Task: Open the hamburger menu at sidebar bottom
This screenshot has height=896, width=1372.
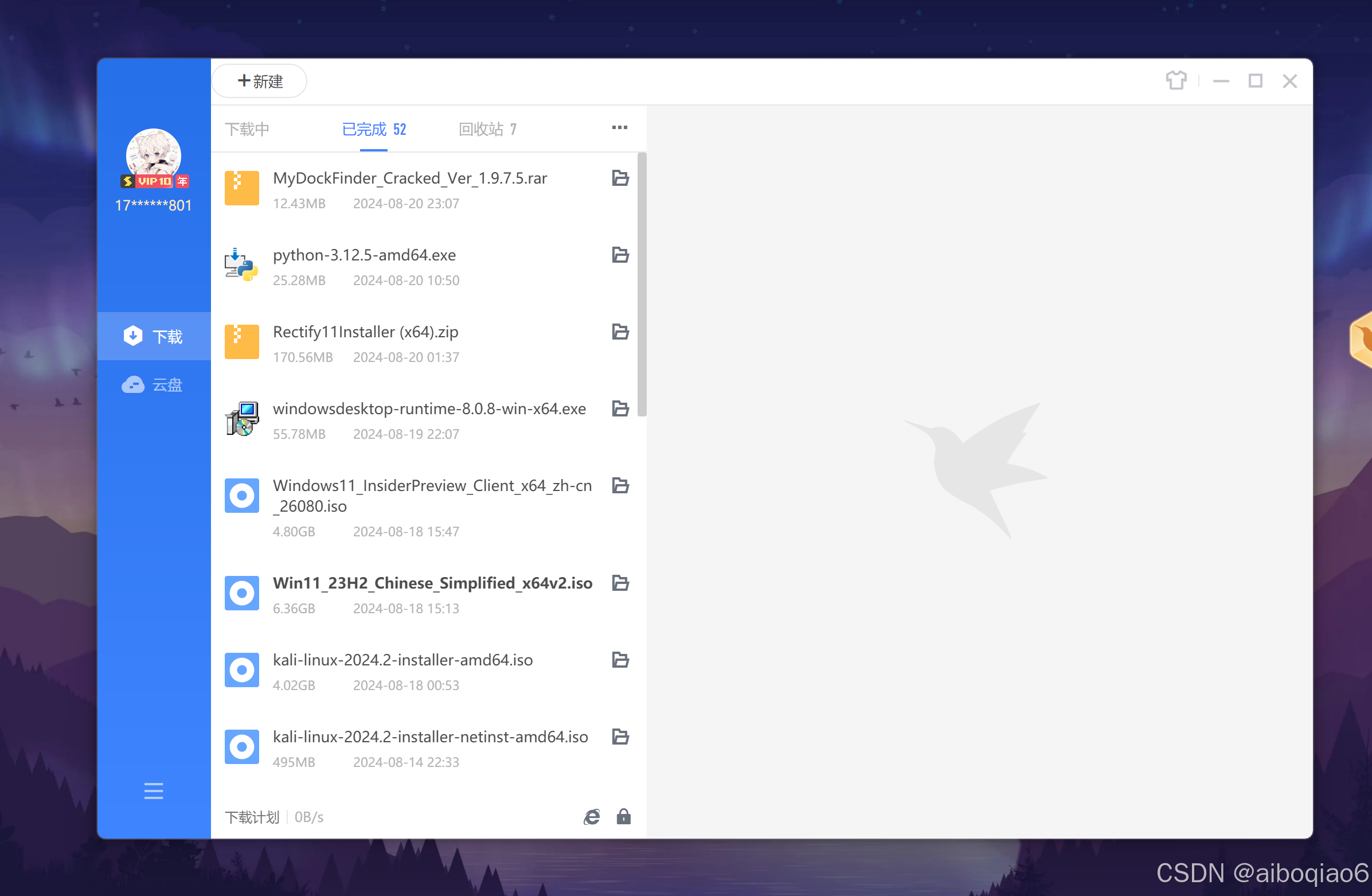Action: [x=153, y=791]
